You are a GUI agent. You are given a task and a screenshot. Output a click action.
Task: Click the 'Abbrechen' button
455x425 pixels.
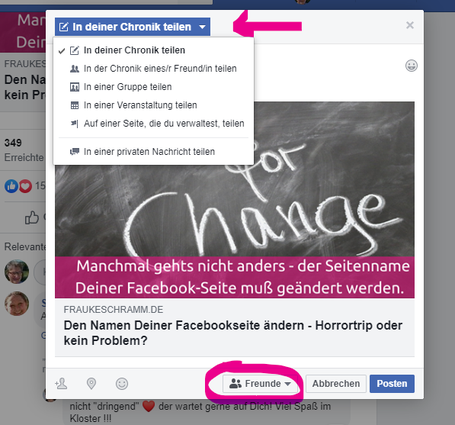tap(336, 384)
